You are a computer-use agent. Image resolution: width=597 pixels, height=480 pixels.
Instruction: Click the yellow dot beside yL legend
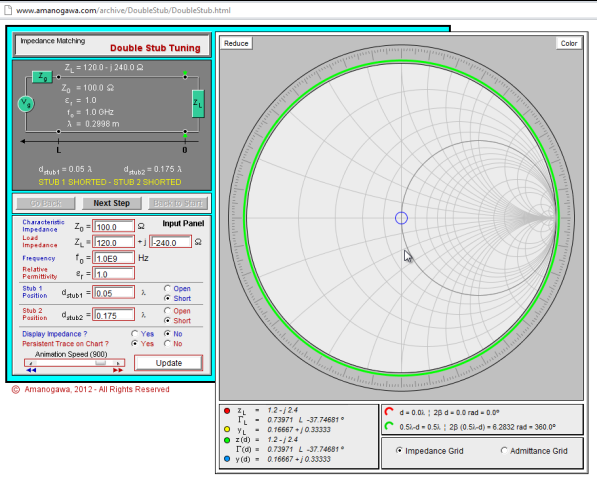tap(227, 429)
